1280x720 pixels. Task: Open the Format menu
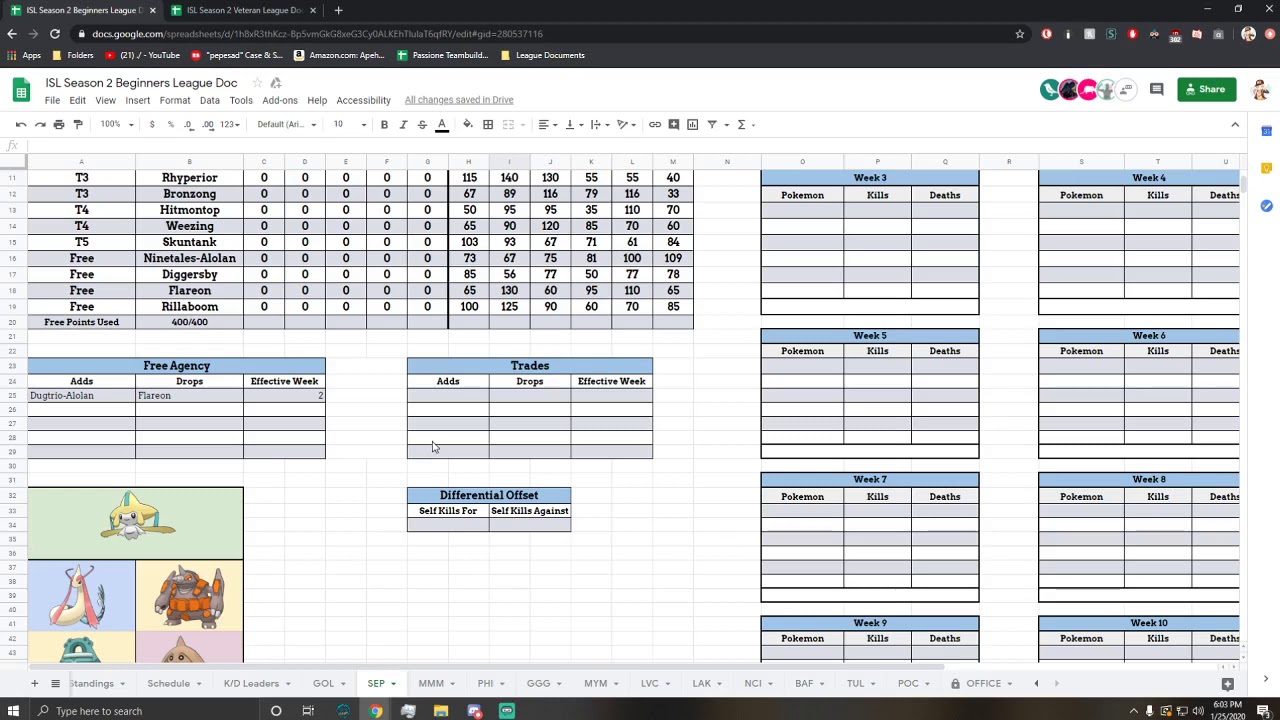click(174, 100)
